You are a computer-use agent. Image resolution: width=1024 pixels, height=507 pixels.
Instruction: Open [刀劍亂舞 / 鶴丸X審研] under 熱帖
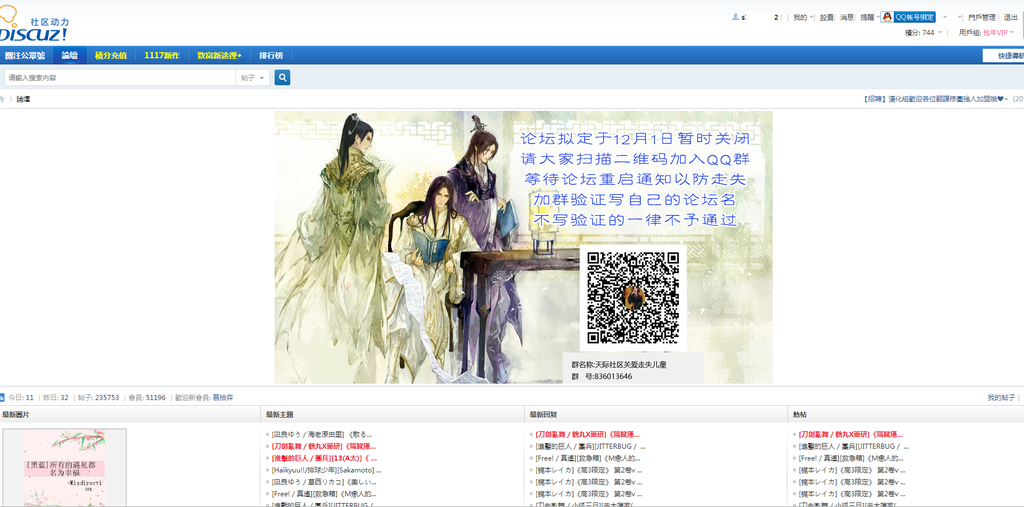851,434
